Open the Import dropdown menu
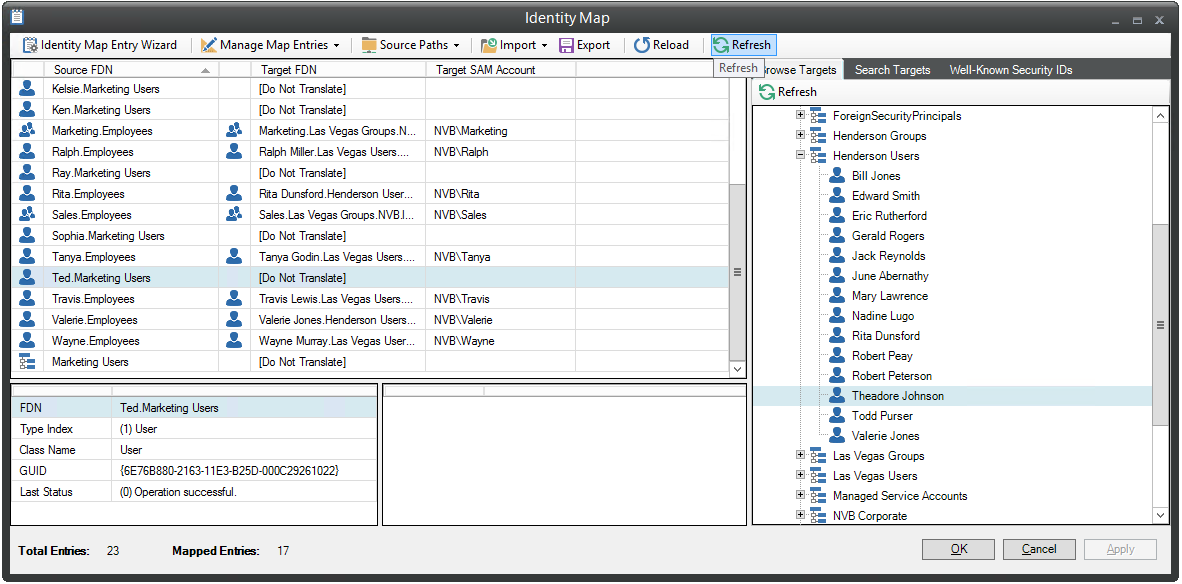This screenshot has width=1182, height=584. coord(514,45)
